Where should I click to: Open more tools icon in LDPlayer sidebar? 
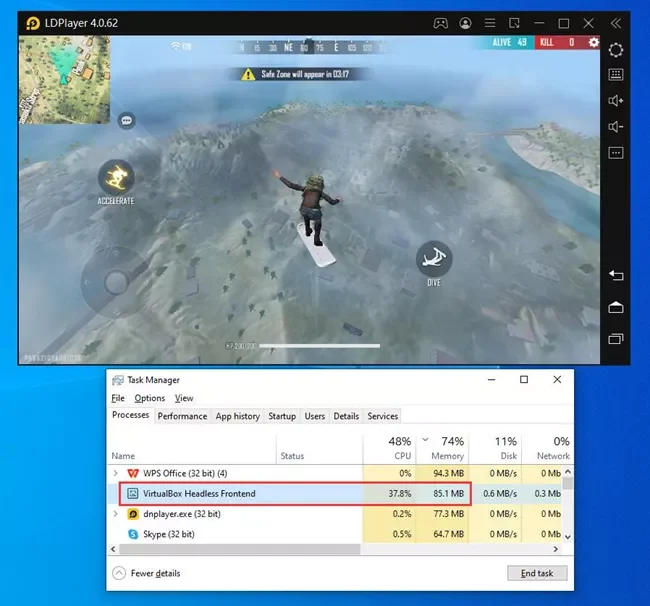tap(616, 153)
